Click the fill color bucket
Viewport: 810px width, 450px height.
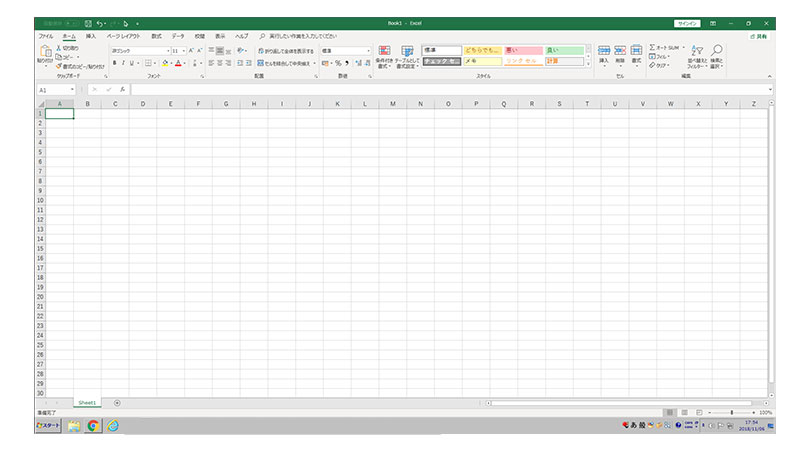(x=165, y=63)
